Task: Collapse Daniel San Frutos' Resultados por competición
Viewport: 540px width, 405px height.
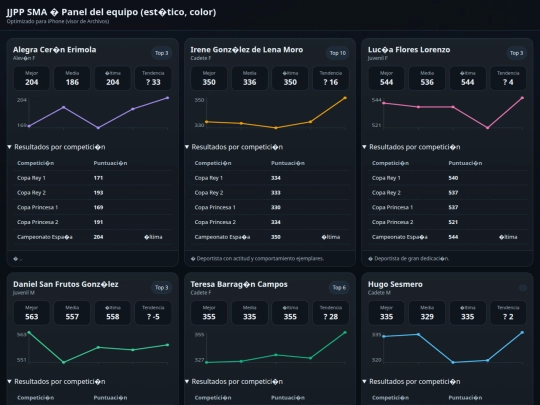Action: click(56, 382)
